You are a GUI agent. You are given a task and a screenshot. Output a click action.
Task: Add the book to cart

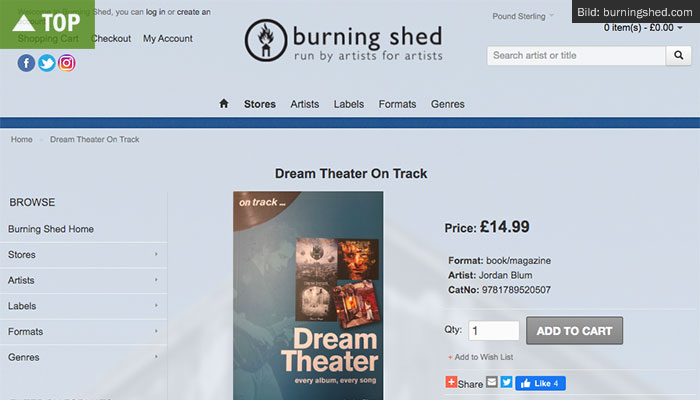pyautogui.click(x=574, y=330)
